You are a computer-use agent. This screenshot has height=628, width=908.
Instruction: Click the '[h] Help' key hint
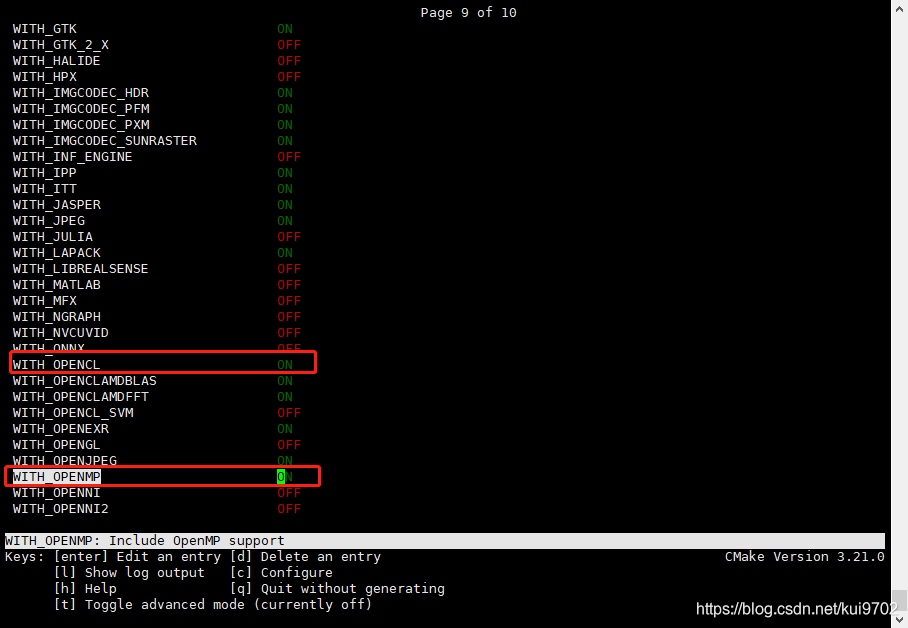(x=85, y=589)
